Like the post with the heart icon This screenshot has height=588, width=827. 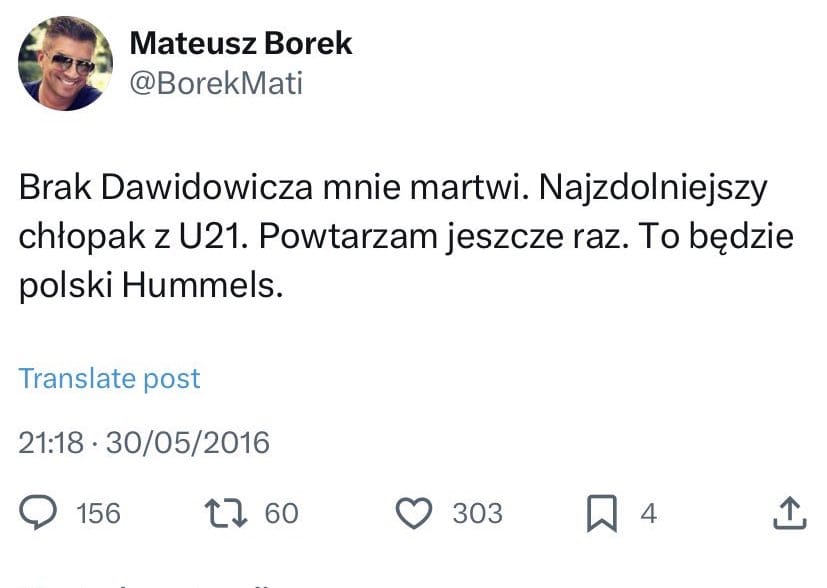click(x=413, y=513)
